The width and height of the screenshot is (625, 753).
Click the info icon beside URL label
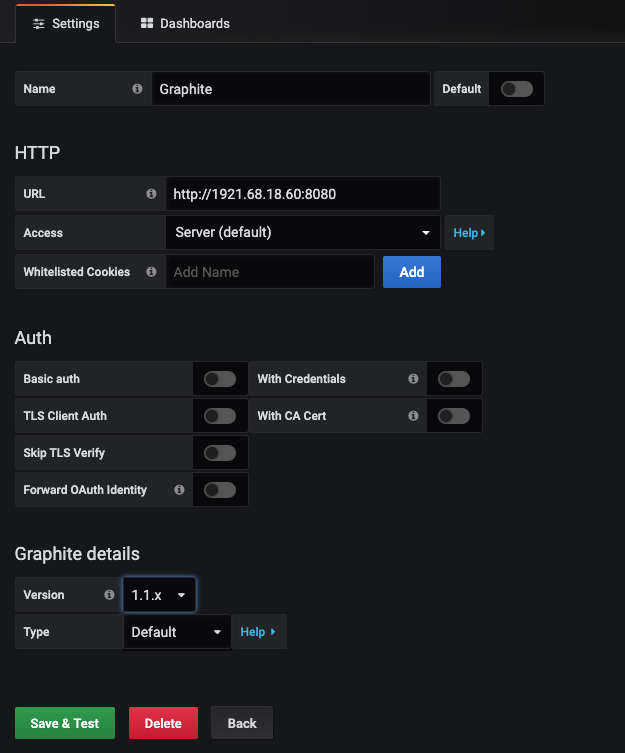pos(151,194)
